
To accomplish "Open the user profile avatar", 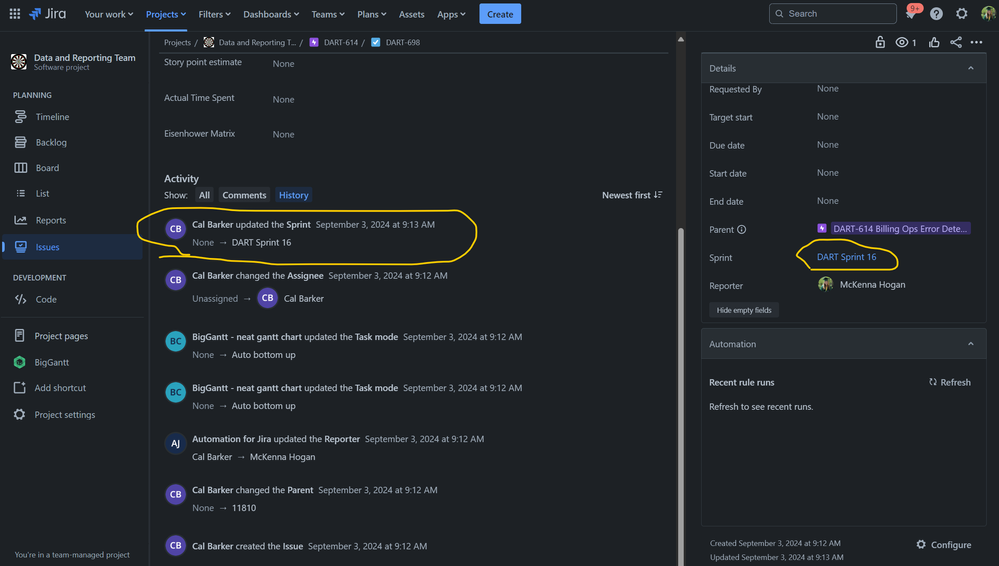I will (988, 13).
